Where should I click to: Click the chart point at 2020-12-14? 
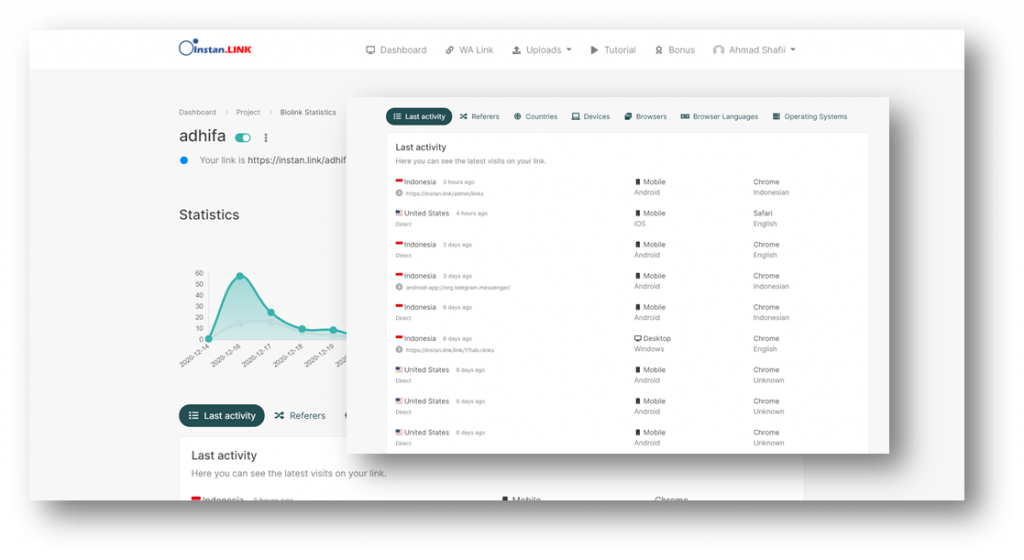208,339
